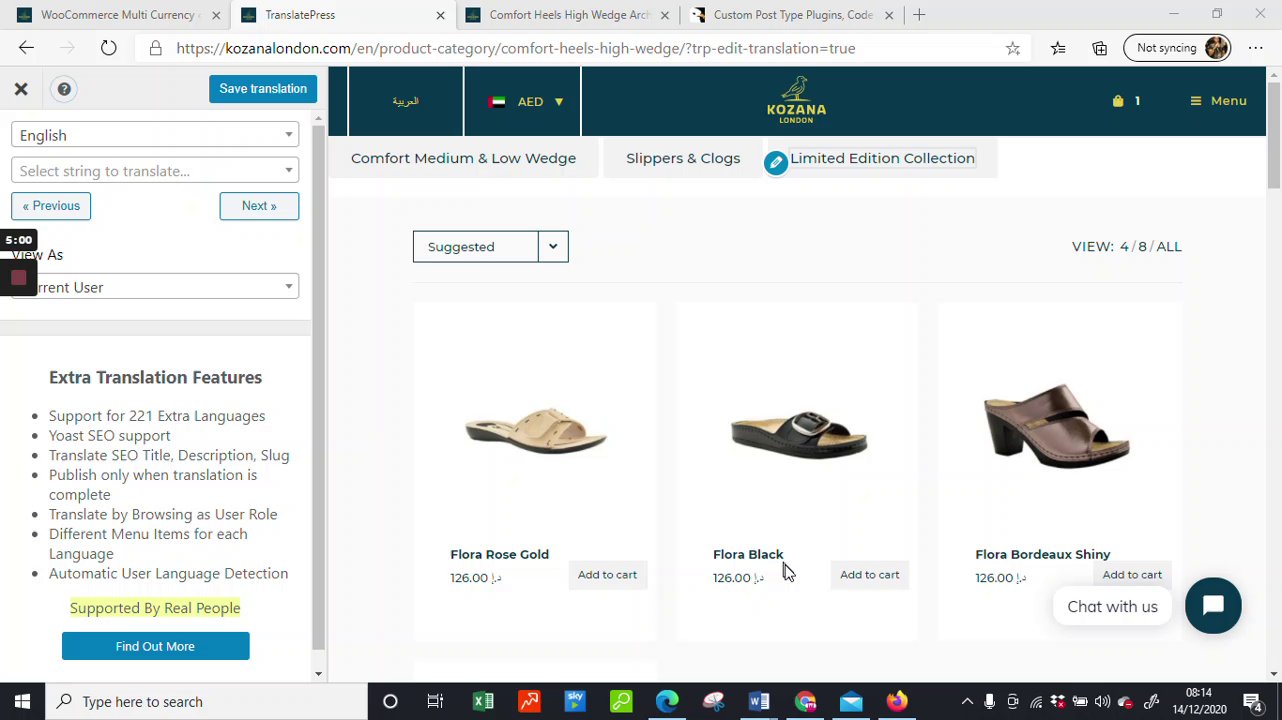Open the English language dropdown
This screenshot has height=720, width=1282.
155,135
